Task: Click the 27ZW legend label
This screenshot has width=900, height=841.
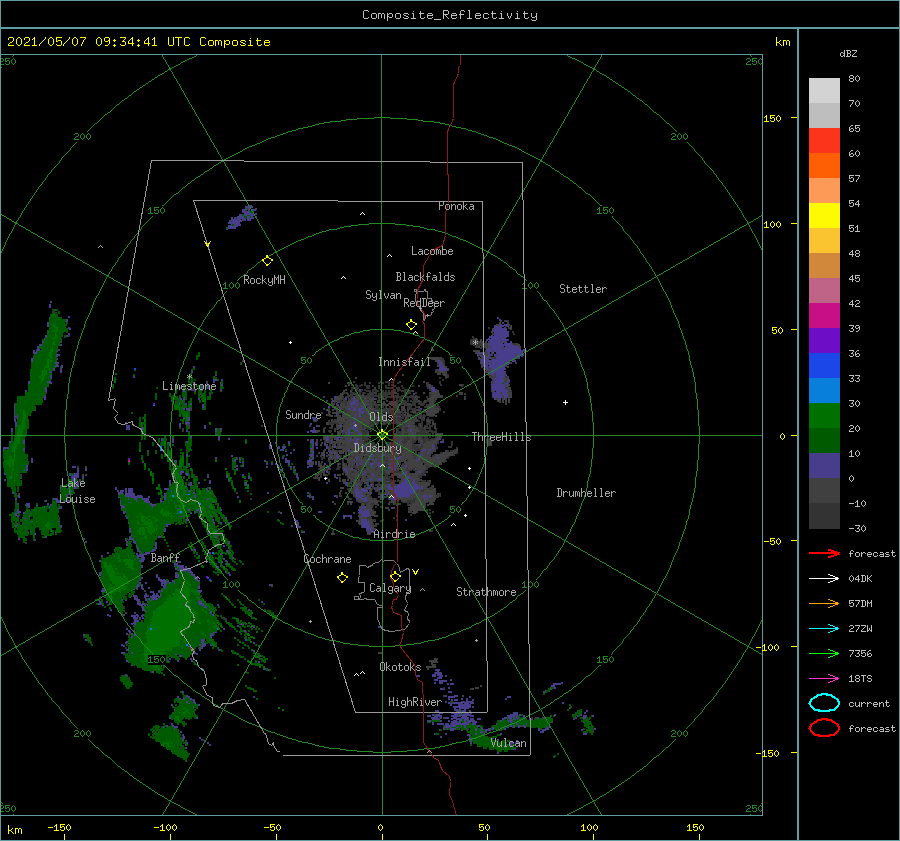Action: pos(860,629)
